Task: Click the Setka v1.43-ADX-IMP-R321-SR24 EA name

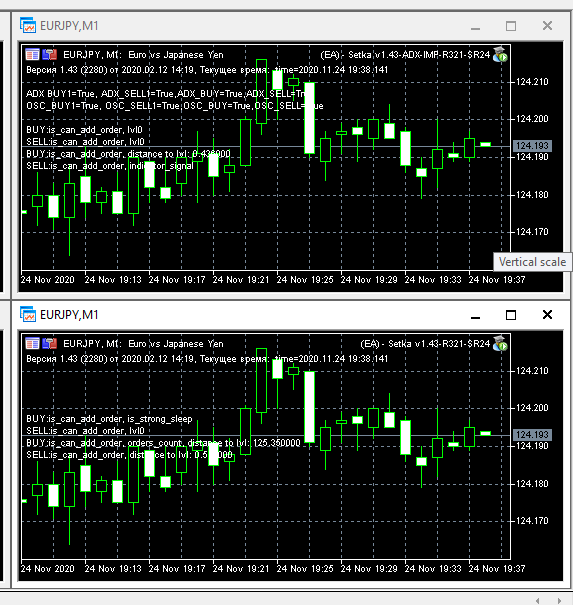Action: point(419,55)
